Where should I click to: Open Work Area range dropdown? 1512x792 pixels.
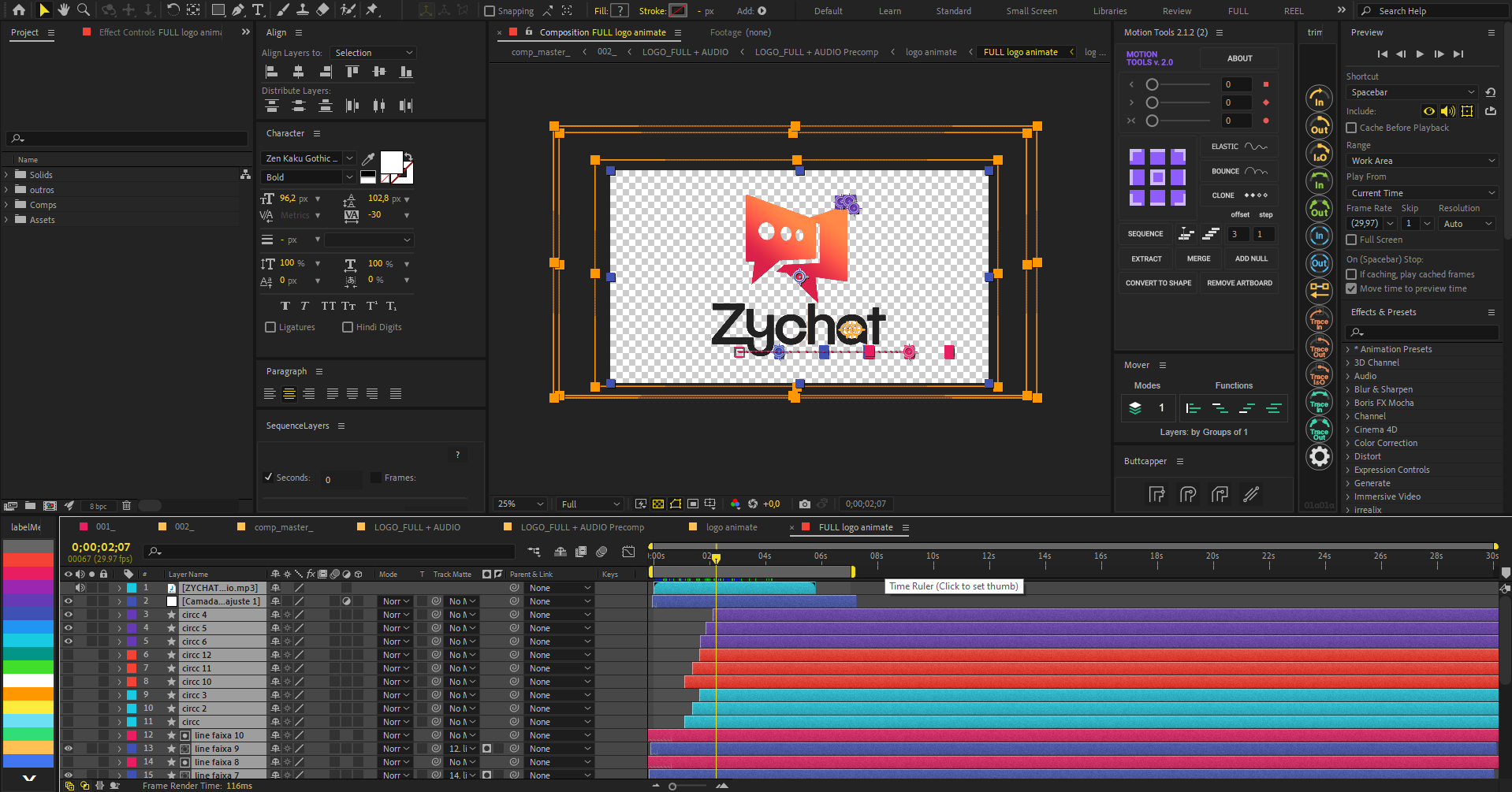1421,161
